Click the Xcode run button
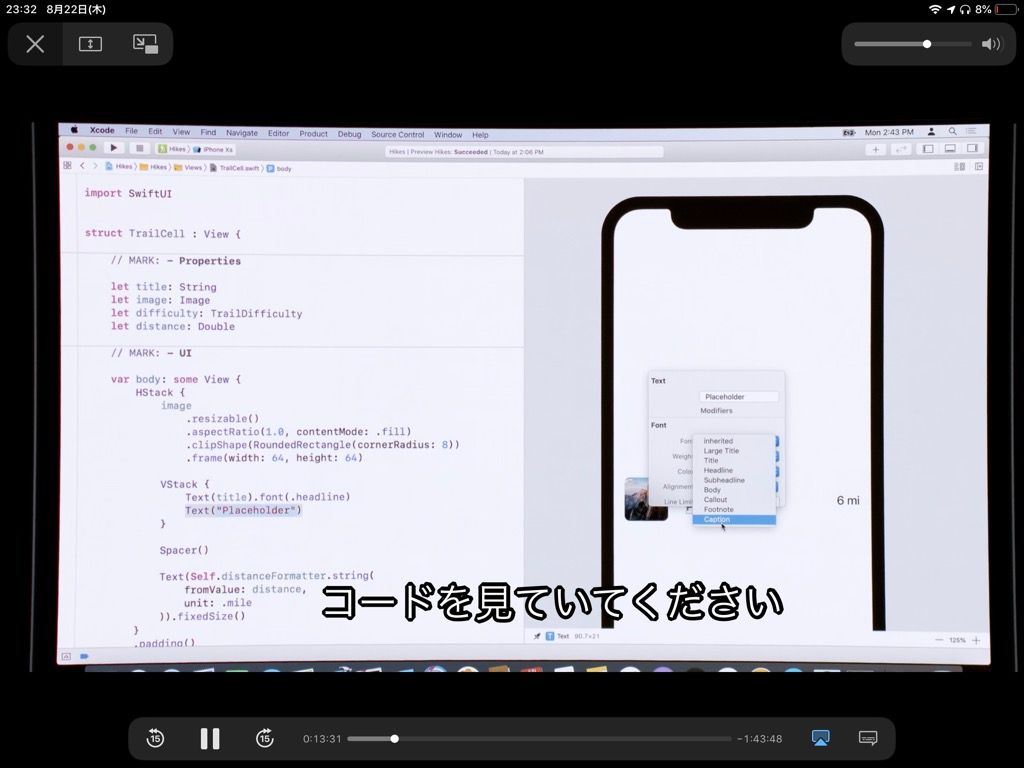The width and height of the screenshot is (1024, 768). tap(114, 148)
